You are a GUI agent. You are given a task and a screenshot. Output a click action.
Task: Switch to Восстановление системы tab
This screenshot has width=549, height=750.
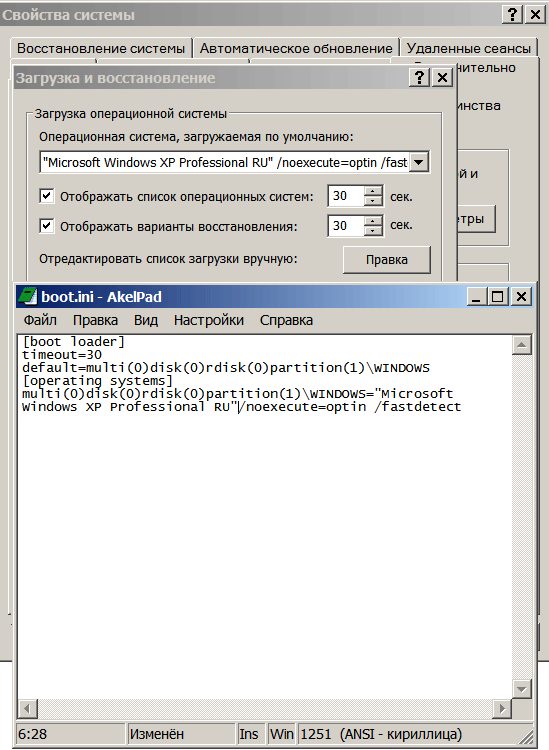pyautogui.click(x=101, y=48)
